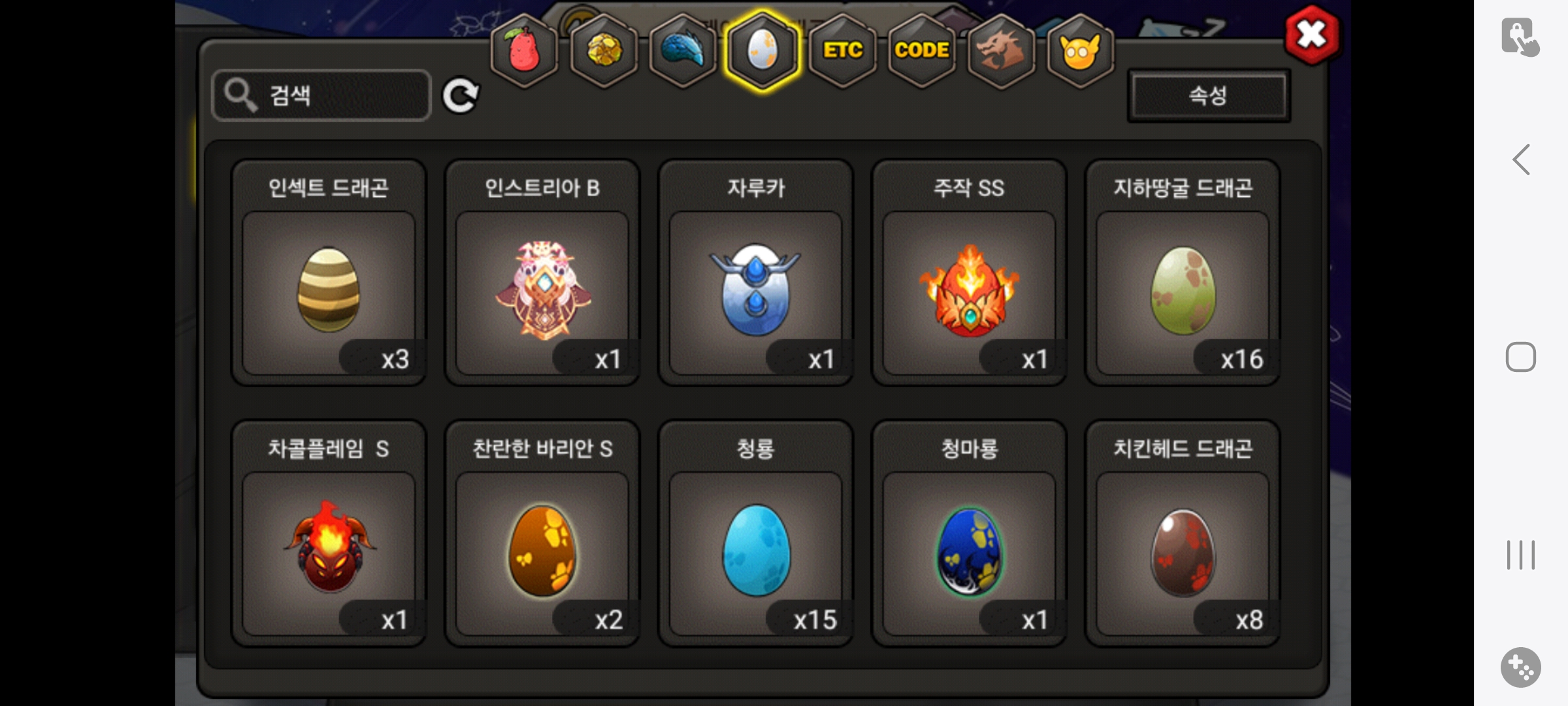The height and width of the screenshot is (706, 1568).
Task: Open the 속성 attribute filter button
Action: click(x=1209, y=95)
